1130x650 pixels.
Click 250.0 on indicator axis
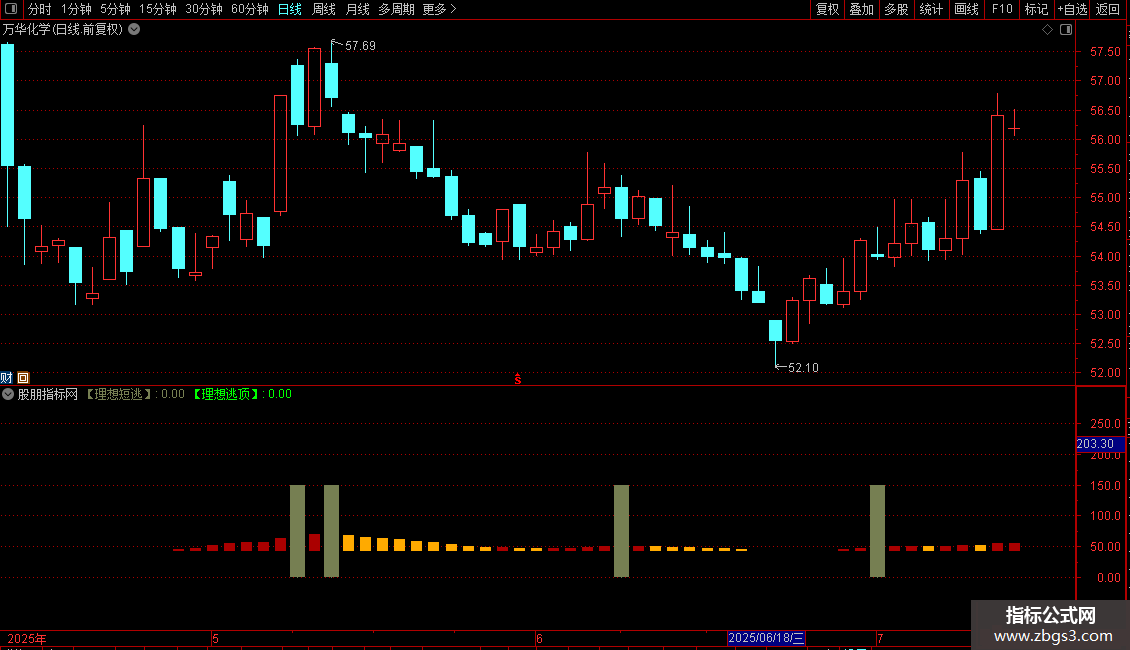(1105, 424)
